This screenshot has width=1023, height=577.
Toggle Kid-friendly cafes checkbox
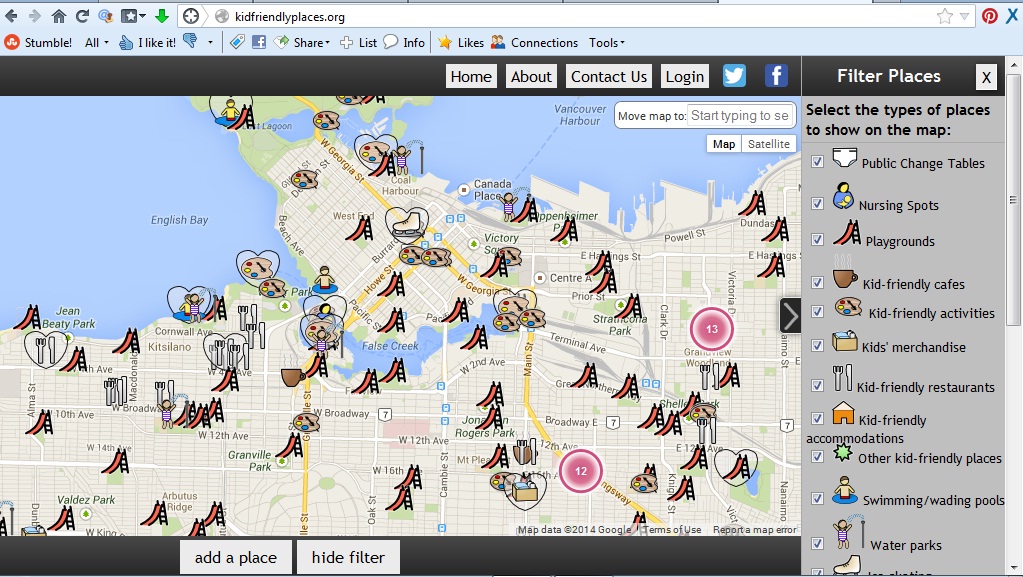coord(817,282)
